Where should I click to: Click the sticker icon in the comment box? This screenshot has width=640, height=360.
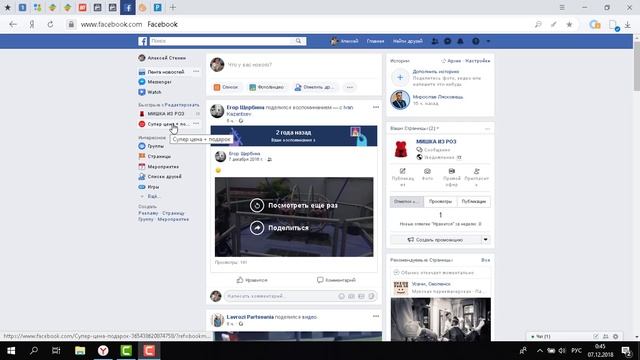(371, 296)
